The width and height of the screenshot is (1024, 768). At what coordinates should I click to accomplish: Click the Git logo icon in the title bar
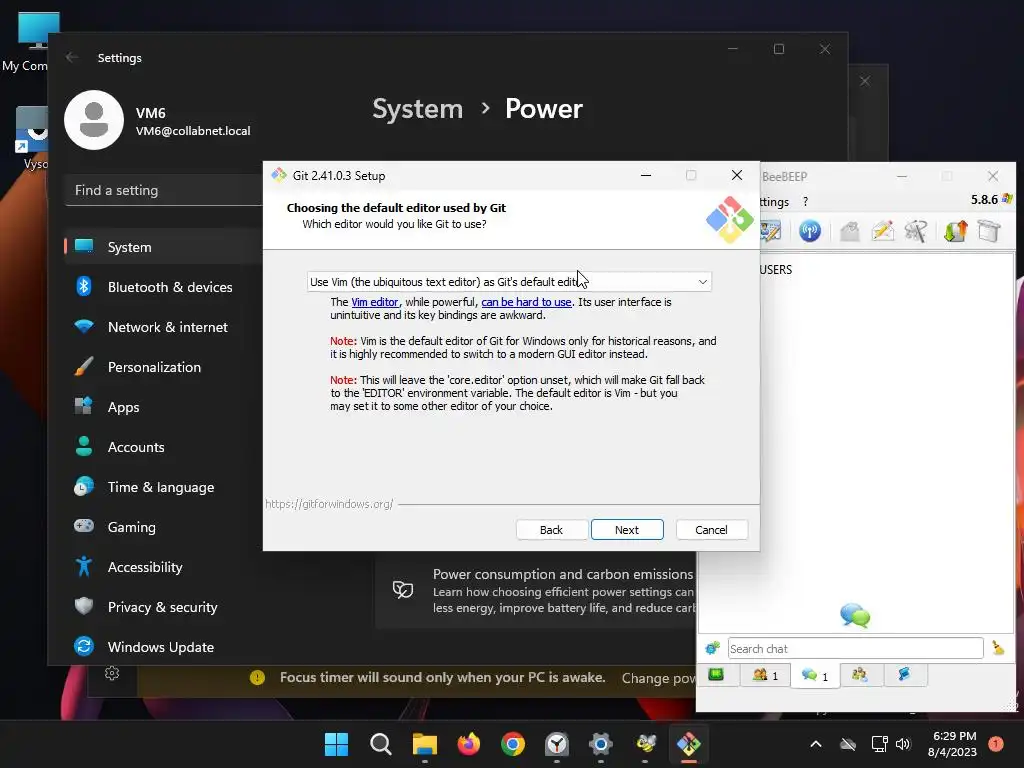point(279,175)
